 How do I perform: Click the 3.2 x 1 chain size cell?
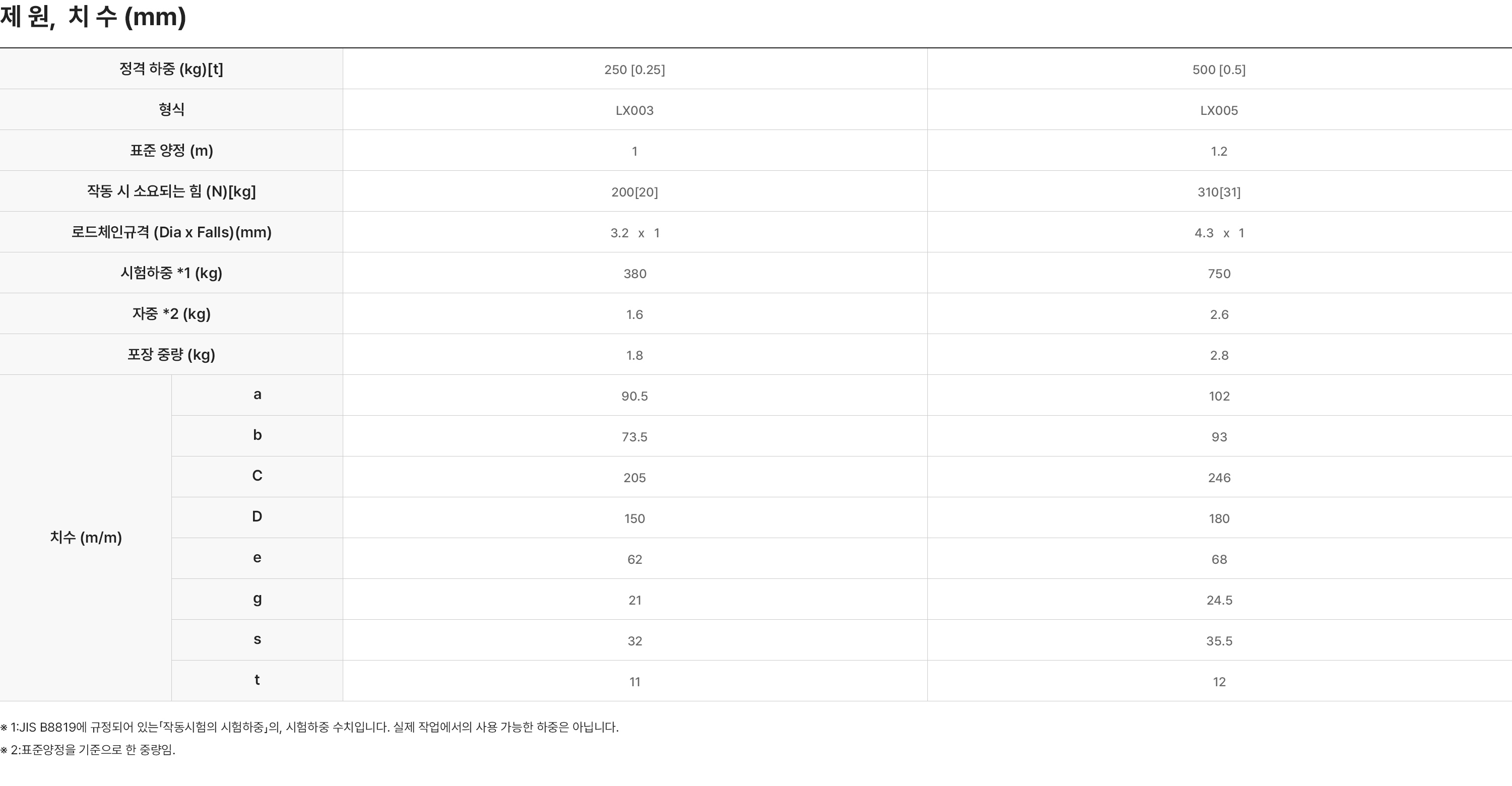click(635, 233)
